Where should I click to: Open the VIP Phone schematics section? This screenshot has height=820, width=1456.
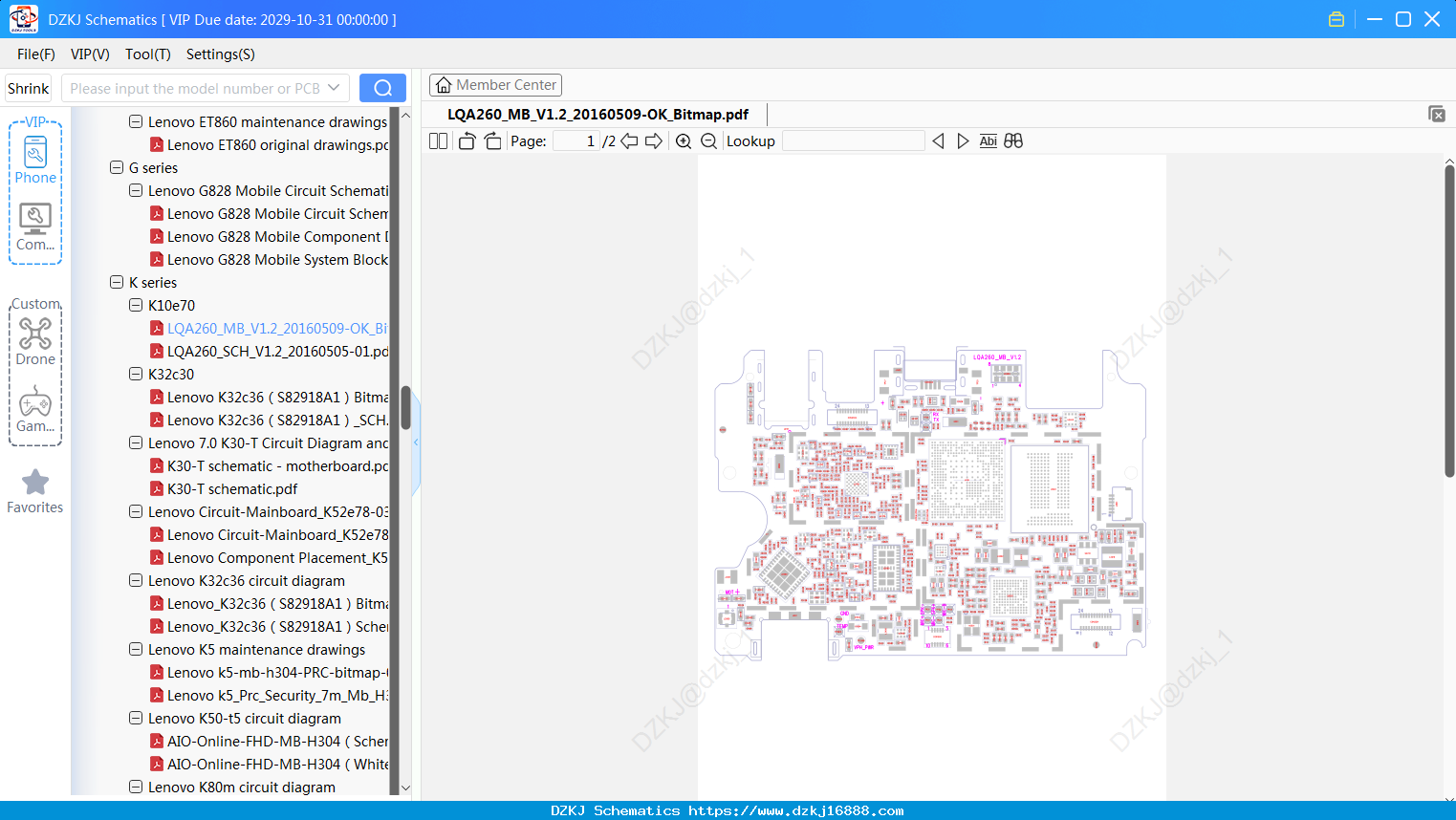point(35,160)
